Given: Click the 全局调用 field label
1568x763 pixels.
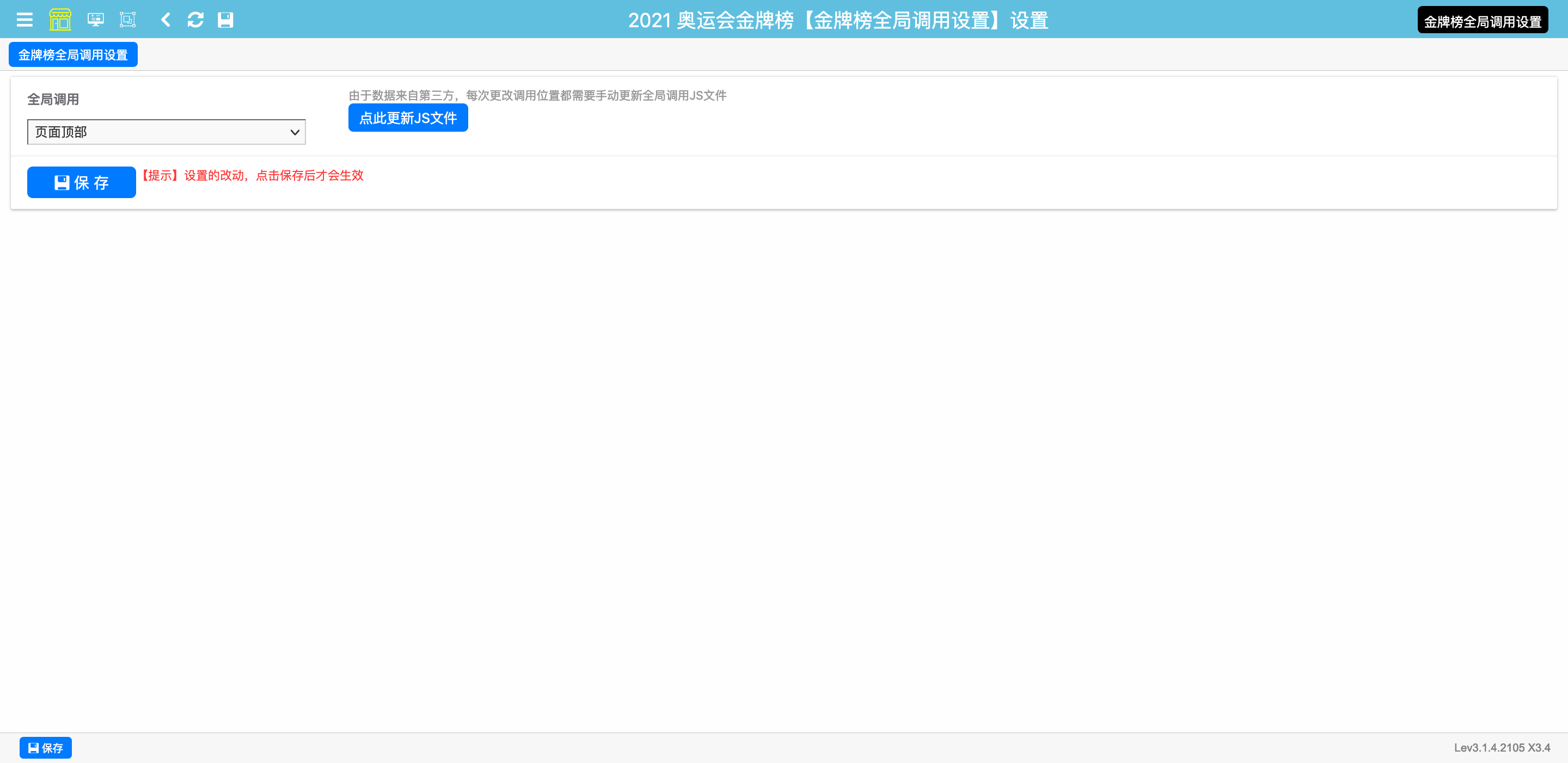Looking at the screenshot, I should coord(53,99).
